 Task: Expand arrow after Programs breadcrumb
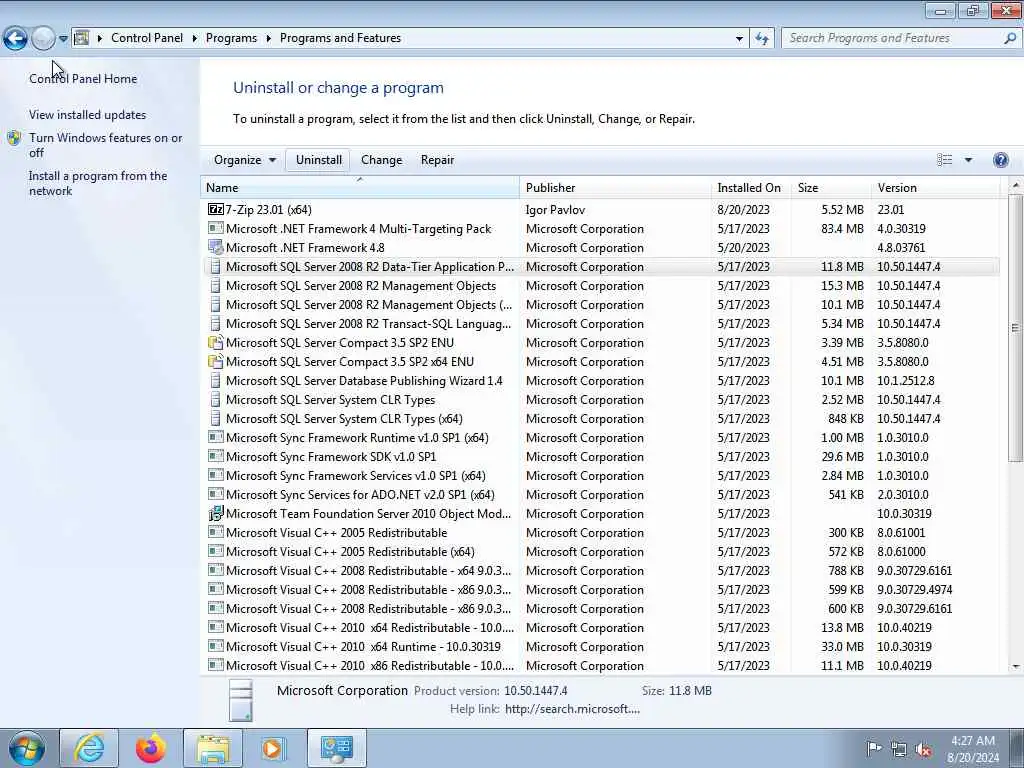[x=268, y=38]
